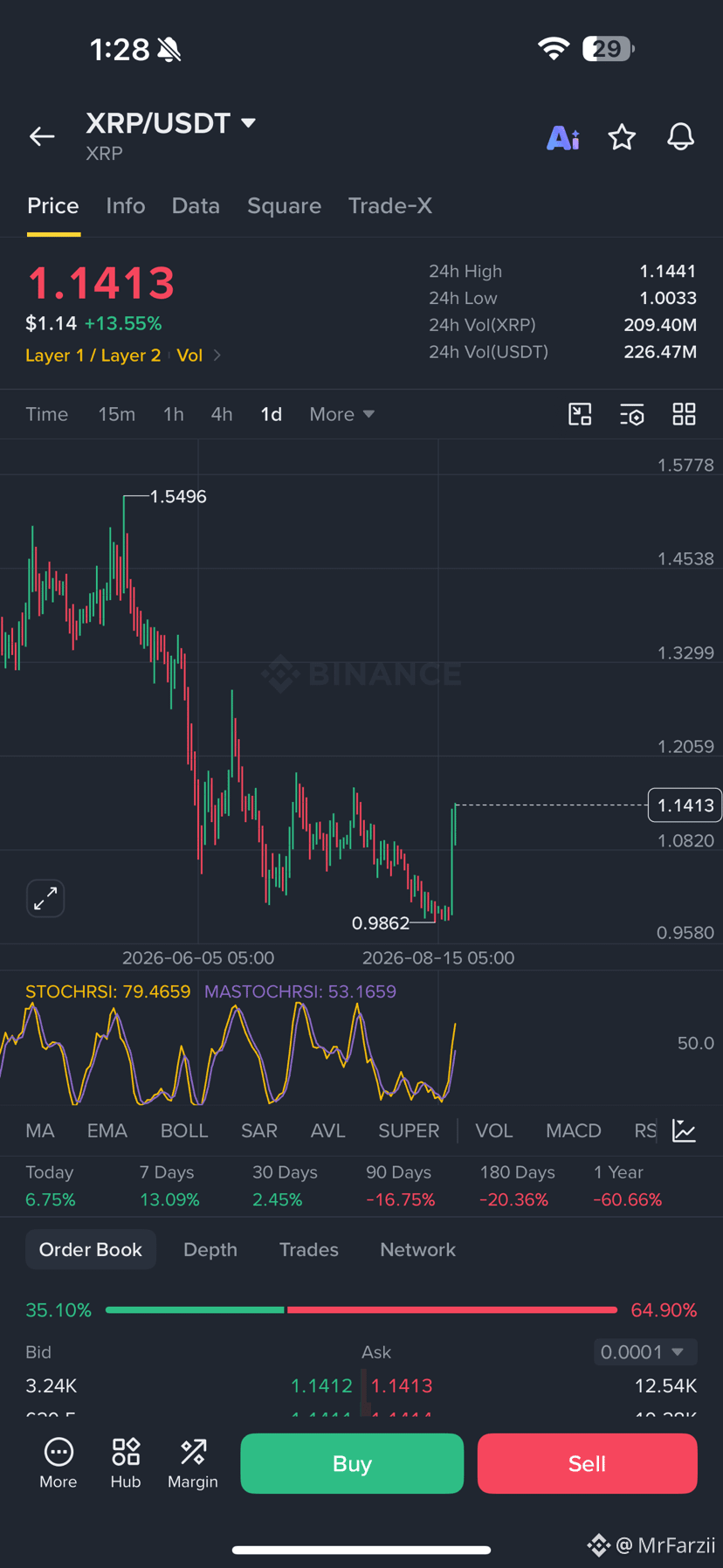Toggle the MACD sub-indicator
Viewport: 723px width, 1568px height.
coord(574,1130)
